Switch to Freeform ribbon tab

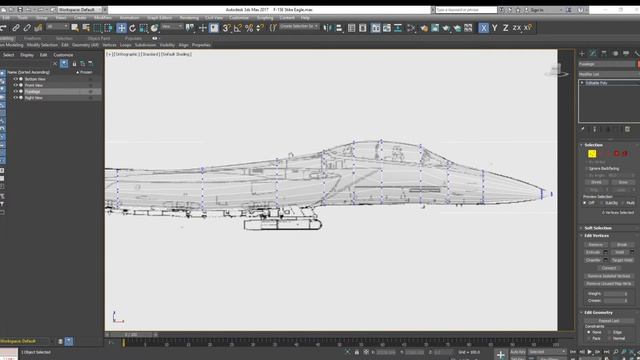(32, 38)
